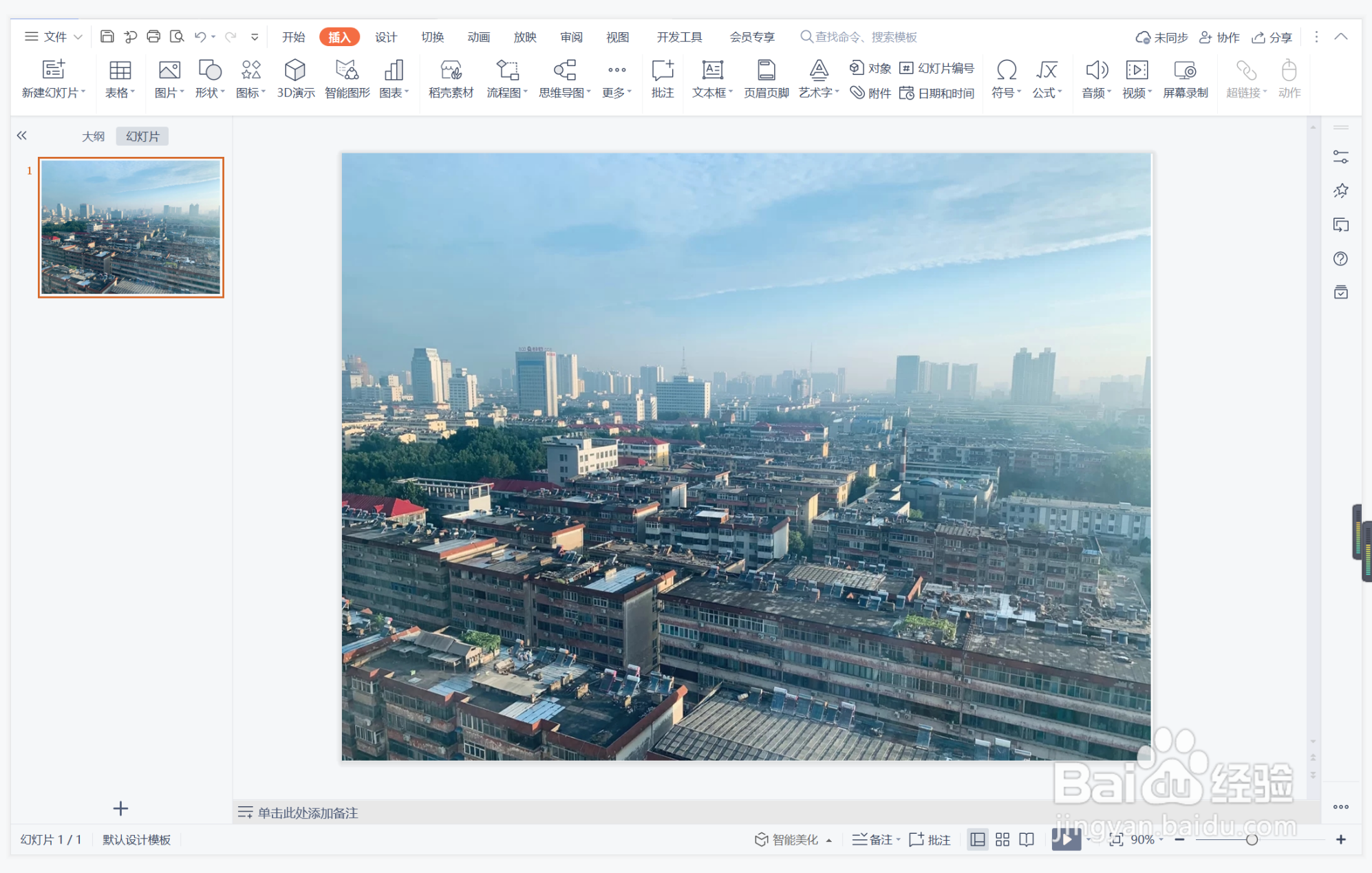The width and height of the screenshot is (1372, 873).
Task: Click the notes area 单击此处添加备注
Action: (308, 812)
